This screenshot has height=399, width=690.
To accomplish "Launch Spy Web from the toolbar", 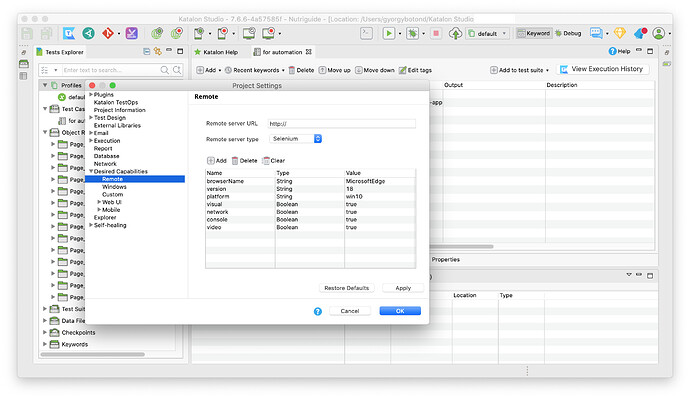I will pyautogui.click(x=157, y=33).
